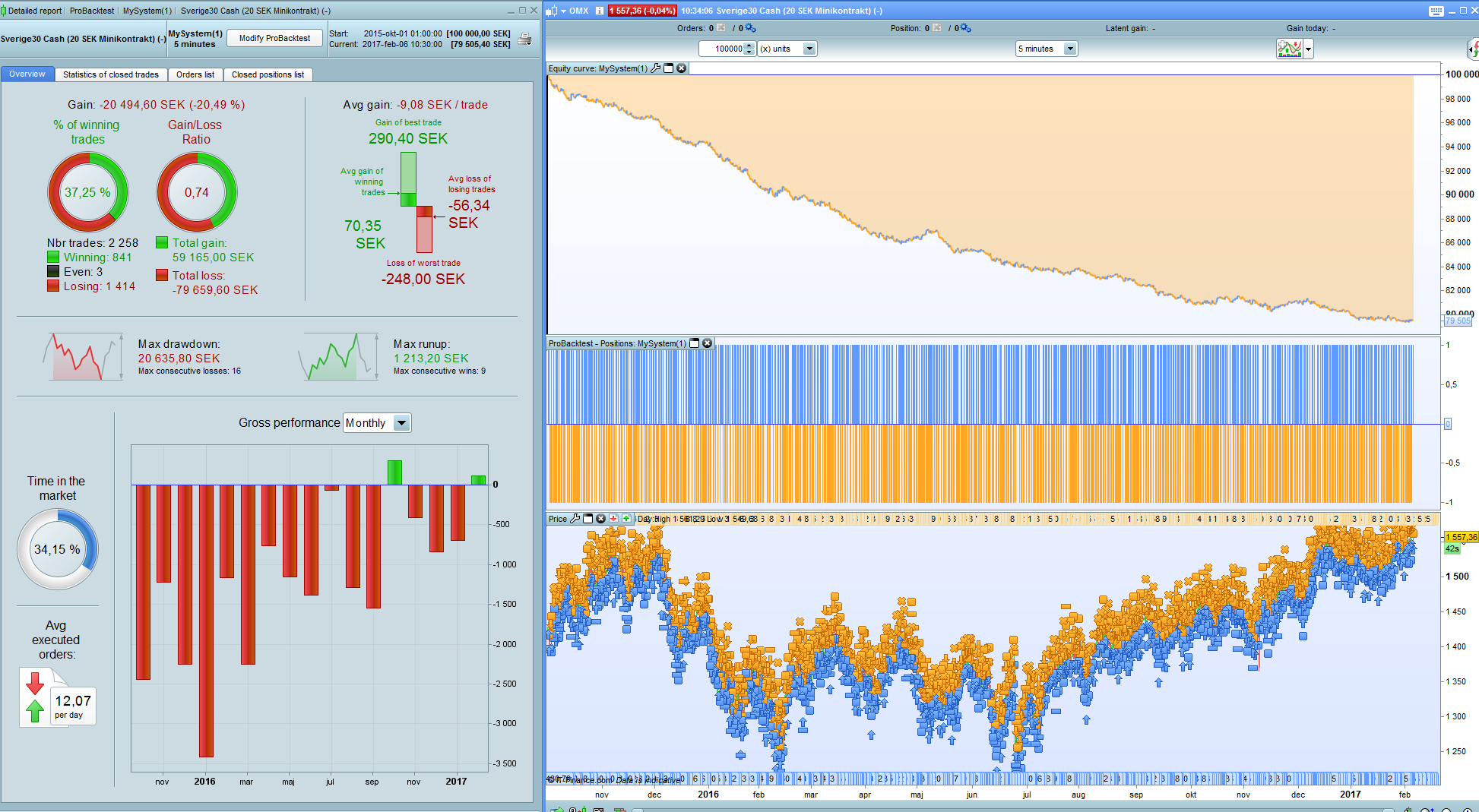The width and height of the screenshot is (1479, 812).
Task: Open the Closed positions list tab
Action: [268, 74]
